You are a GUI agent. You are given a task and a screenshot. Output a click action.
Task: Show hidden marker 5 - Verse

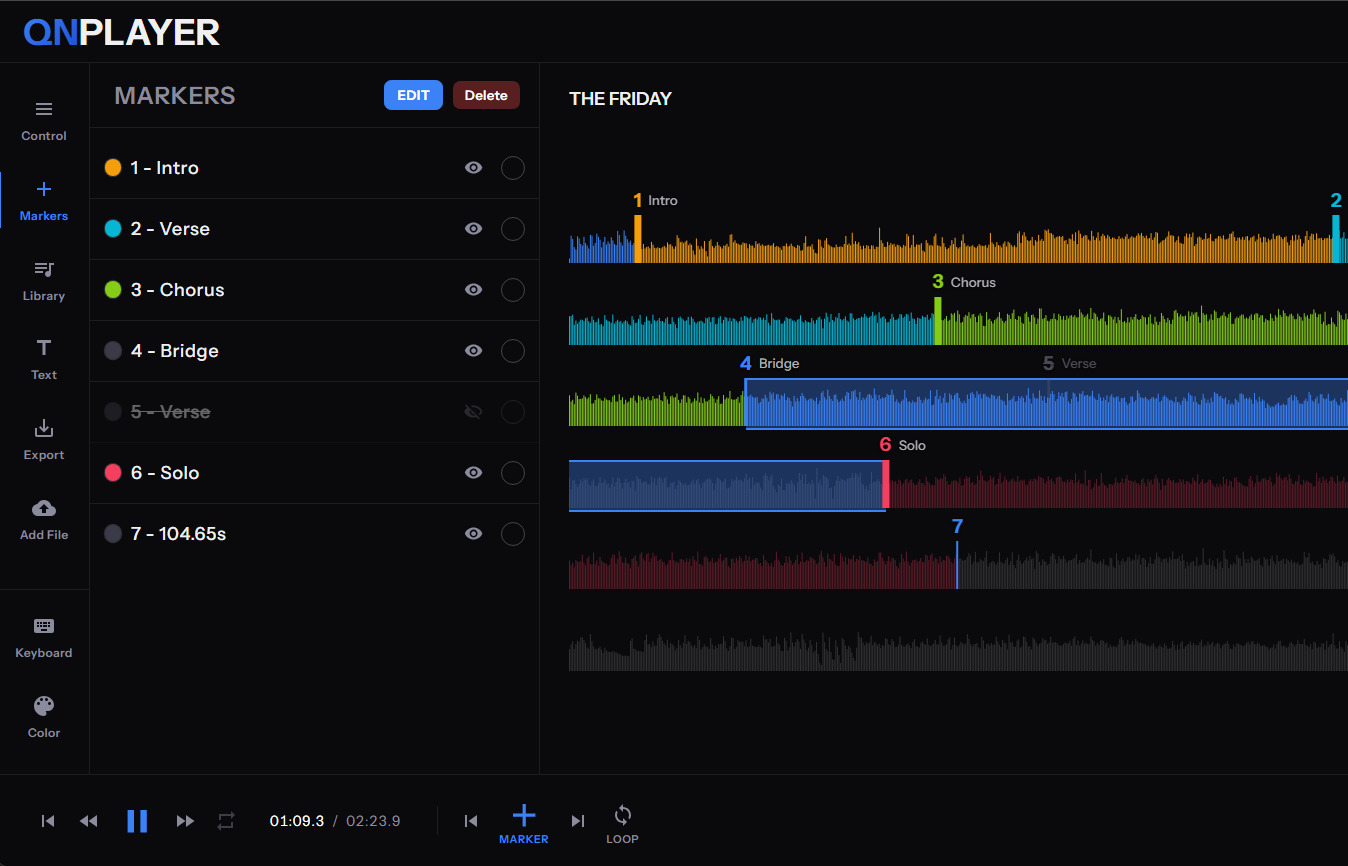click(x=474, y=412)
